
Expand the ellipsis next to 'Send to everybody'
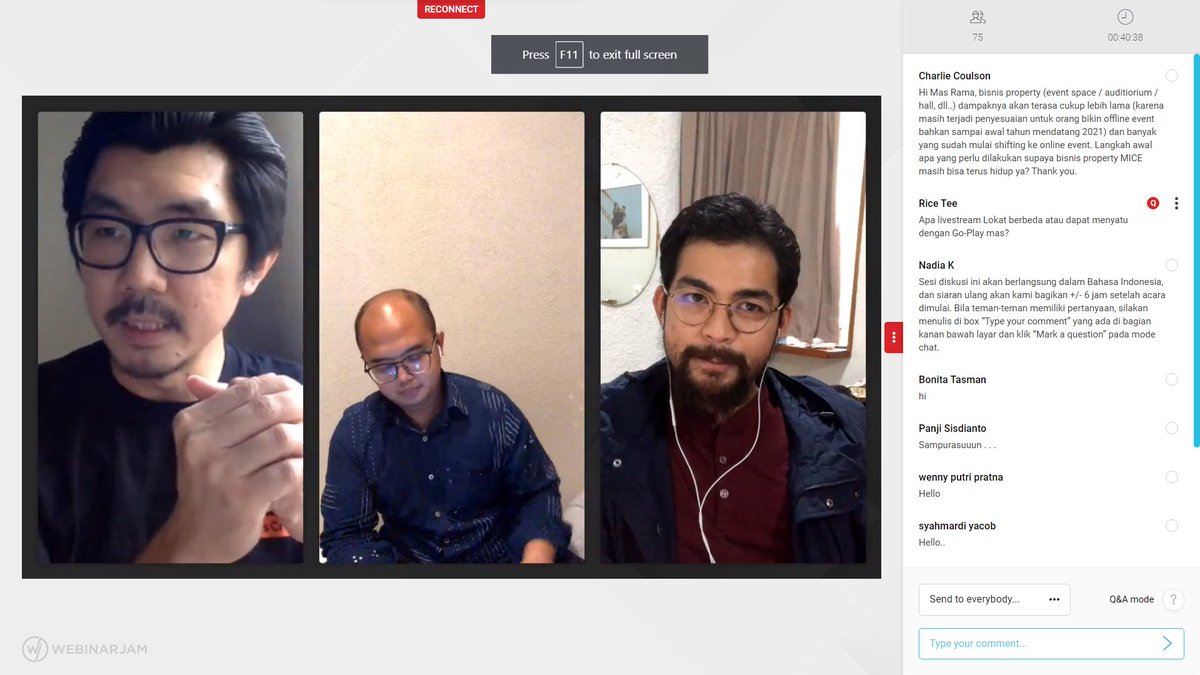[1054, 599]
